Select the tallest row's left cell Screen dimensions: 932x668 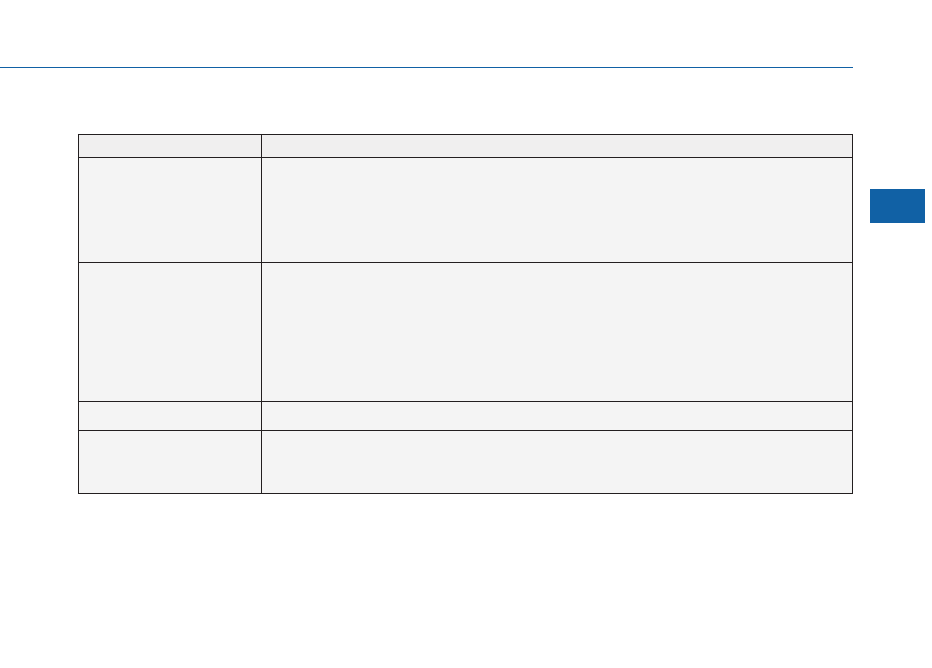tap(170, 332)
